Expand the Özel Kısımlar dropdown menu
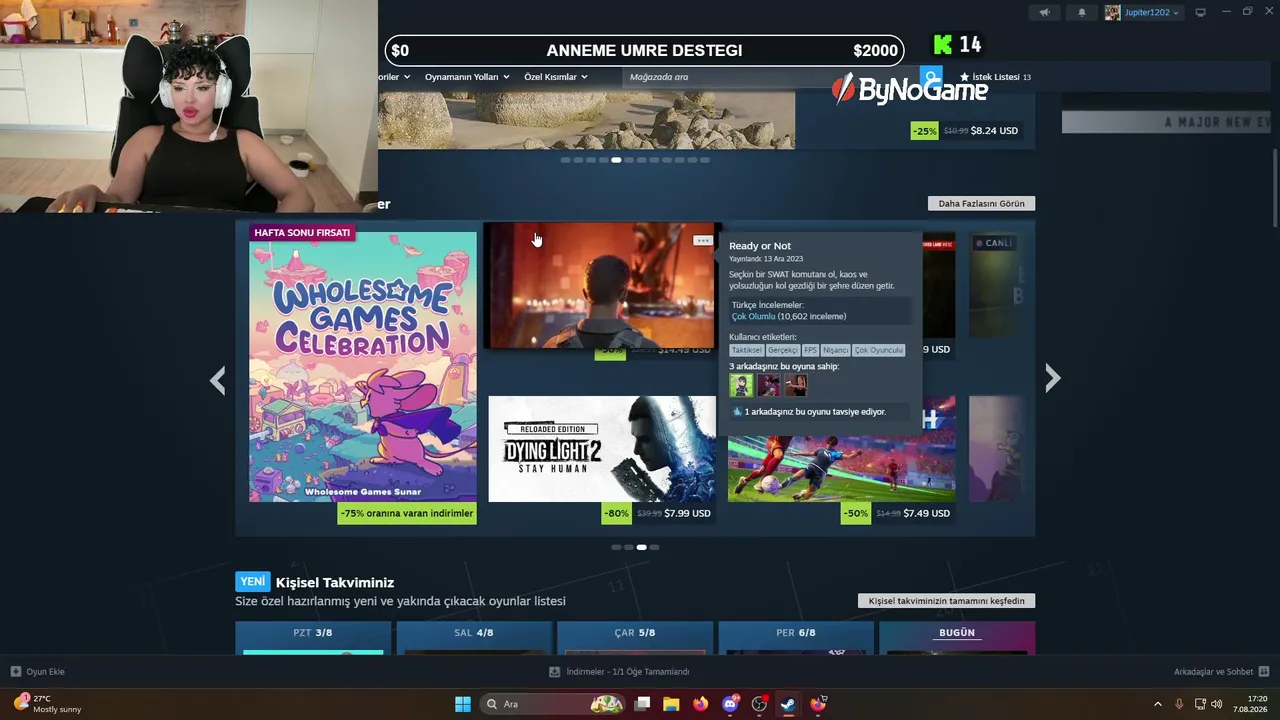The height and width of the screenshot is (720, 1280). (556, 77)
